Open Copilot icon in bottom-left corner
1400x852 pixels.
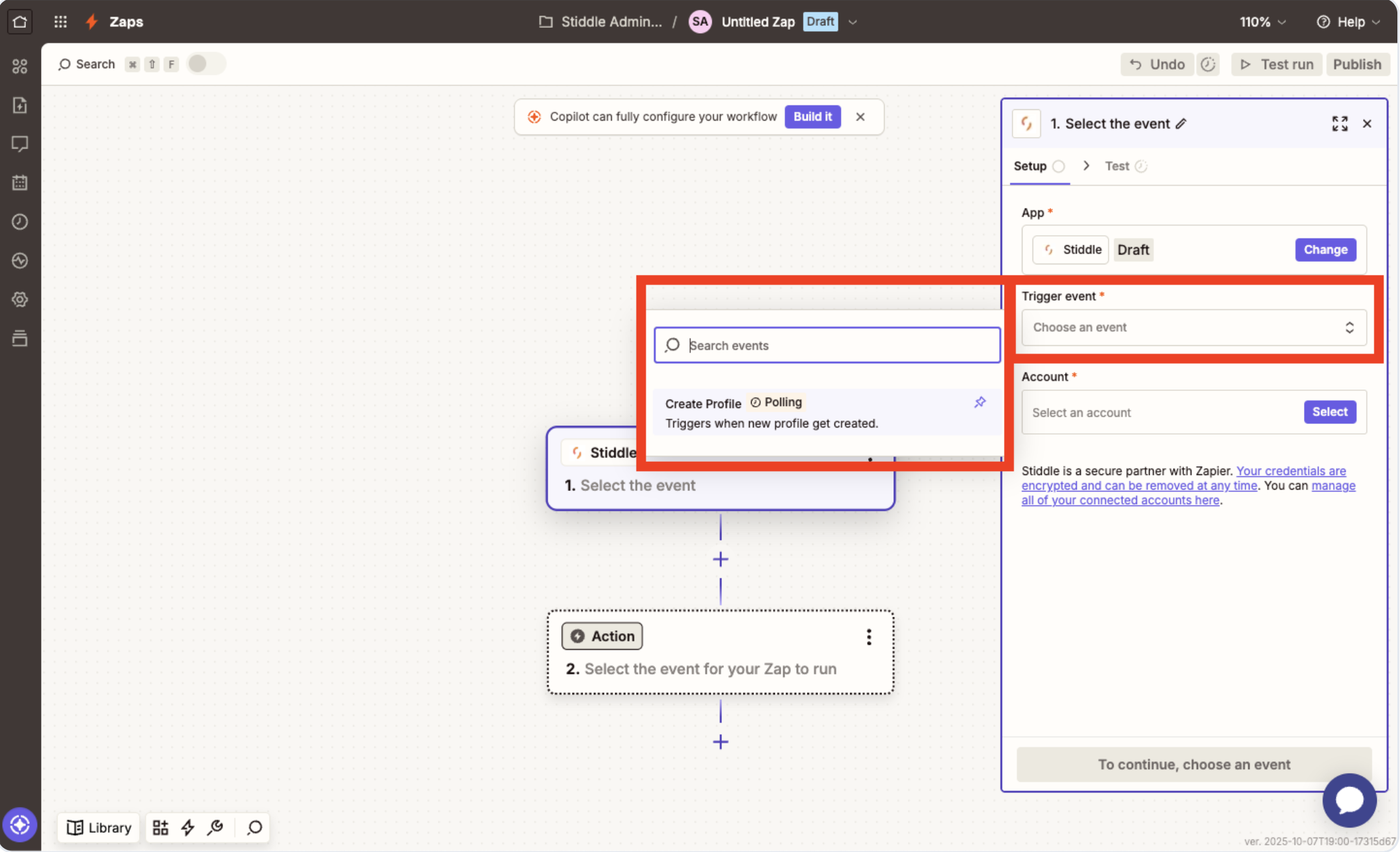tap(19, 825)
